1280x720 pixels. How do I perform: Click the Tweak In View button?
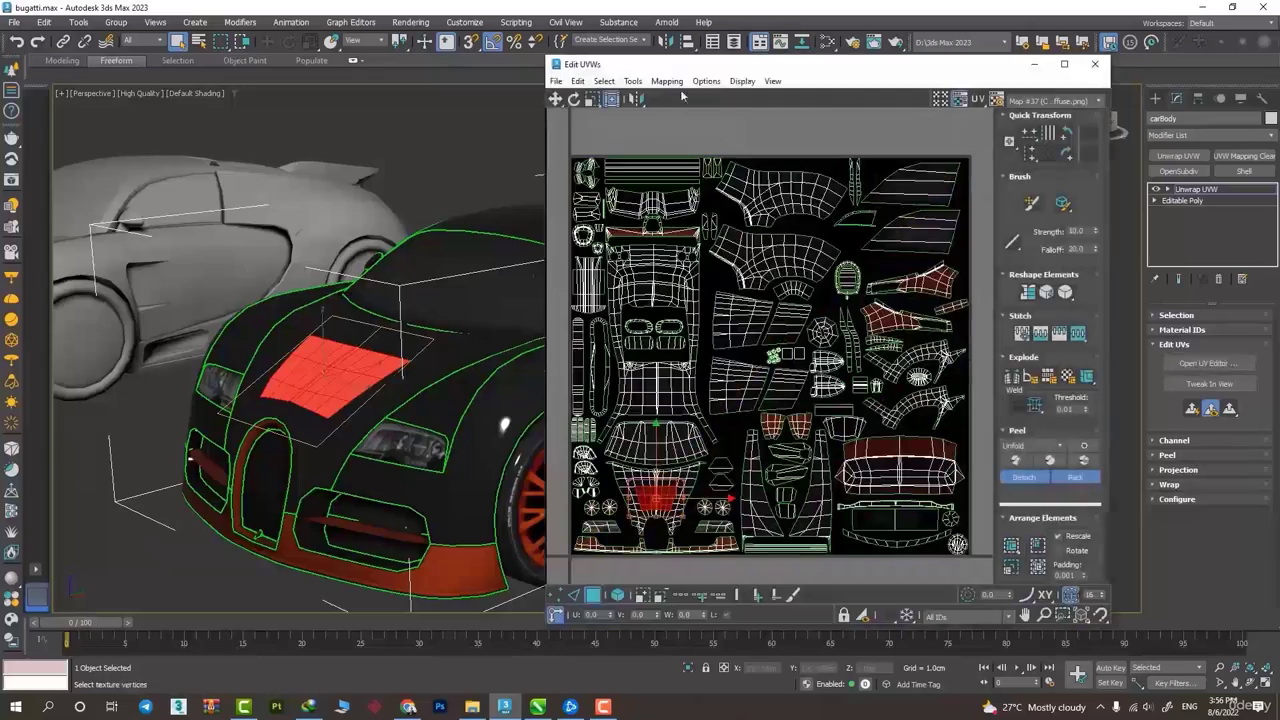coord(1209,384)
